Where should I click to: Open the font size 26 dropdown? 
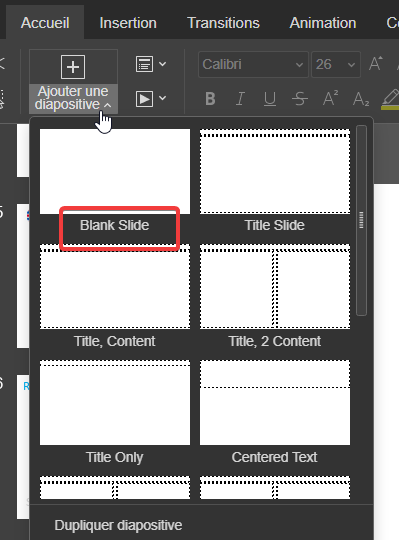(336, 64)
